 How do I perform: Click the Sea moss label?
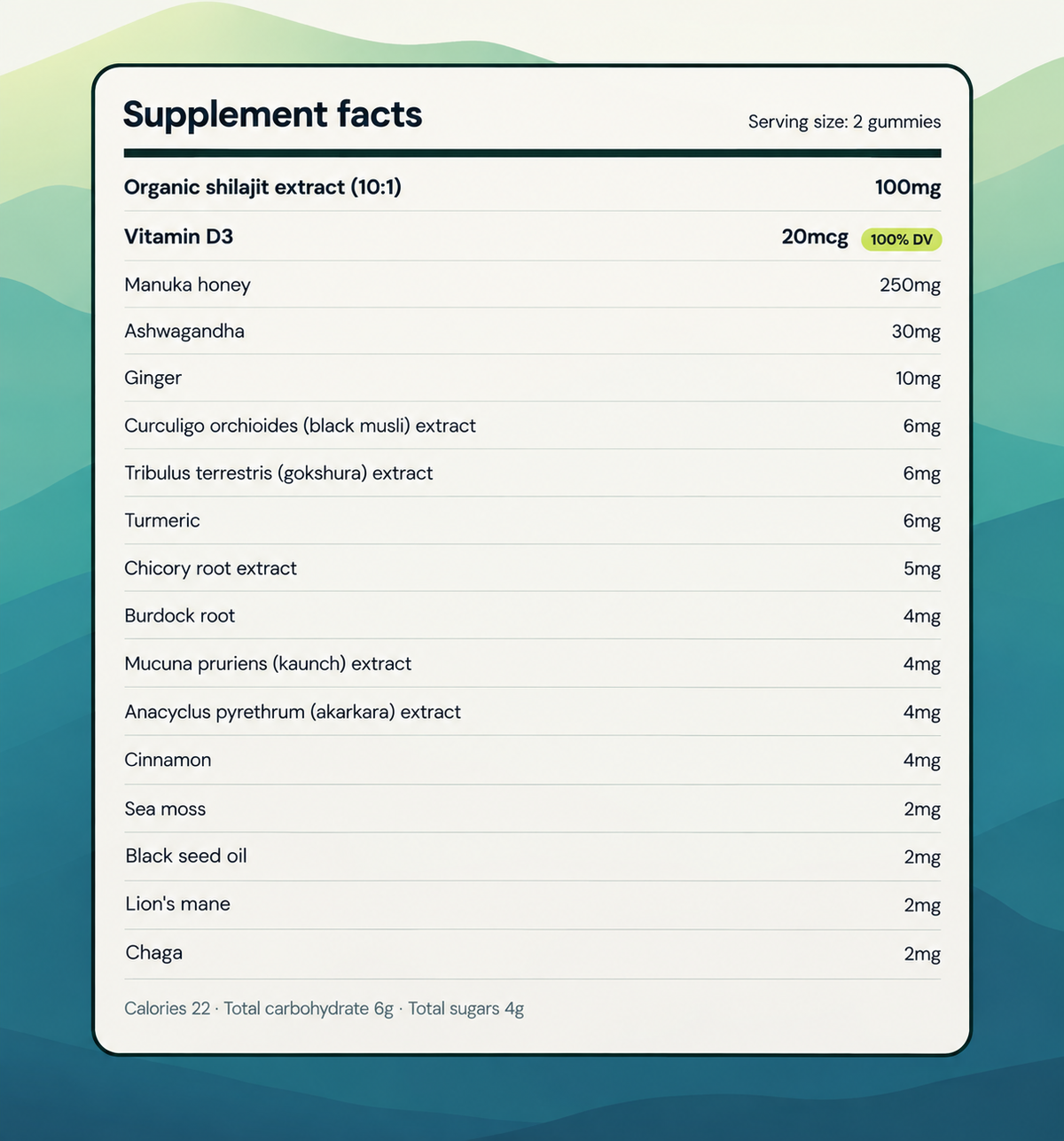[x=165, y=809]
